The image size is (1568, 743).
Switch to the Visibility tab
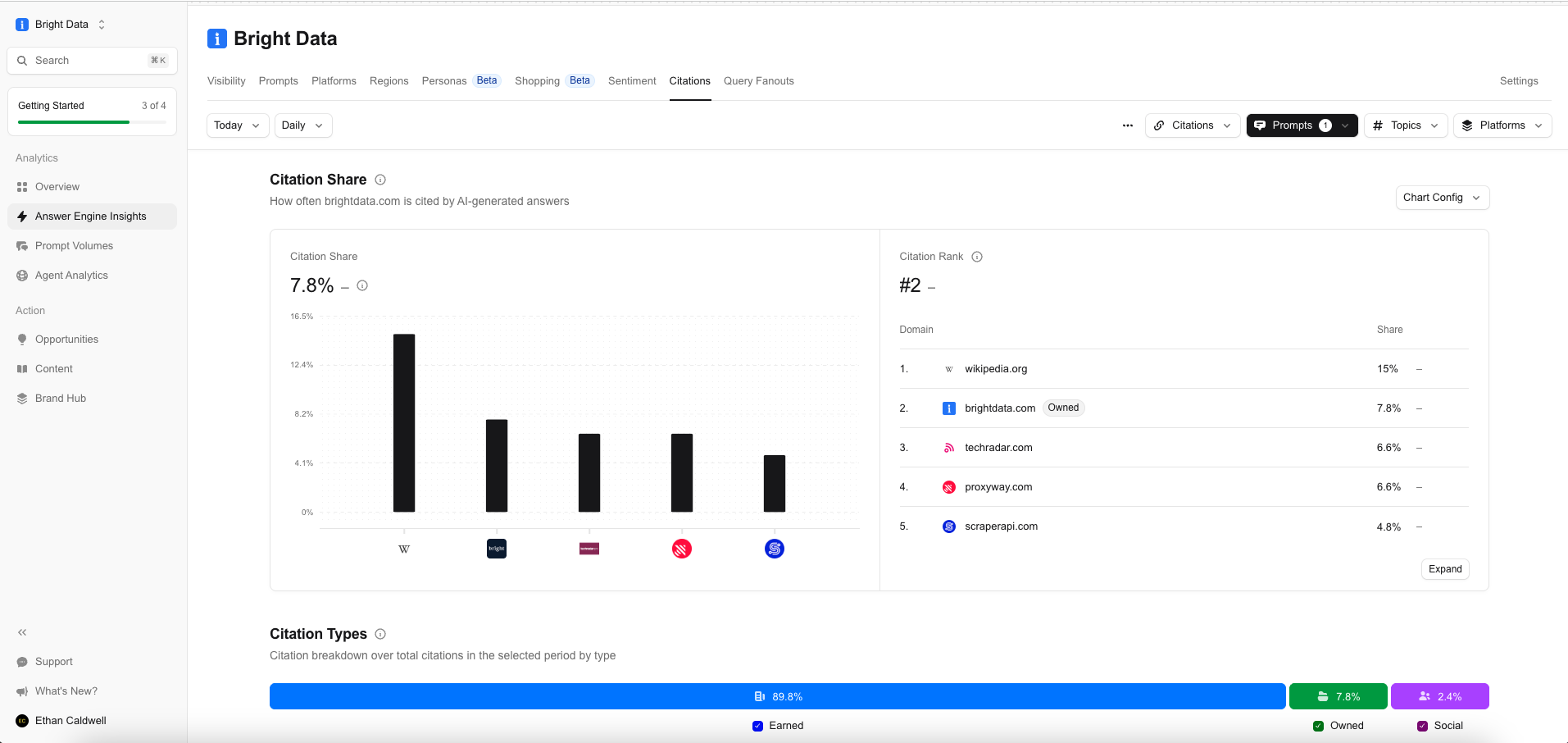[226, 81]
